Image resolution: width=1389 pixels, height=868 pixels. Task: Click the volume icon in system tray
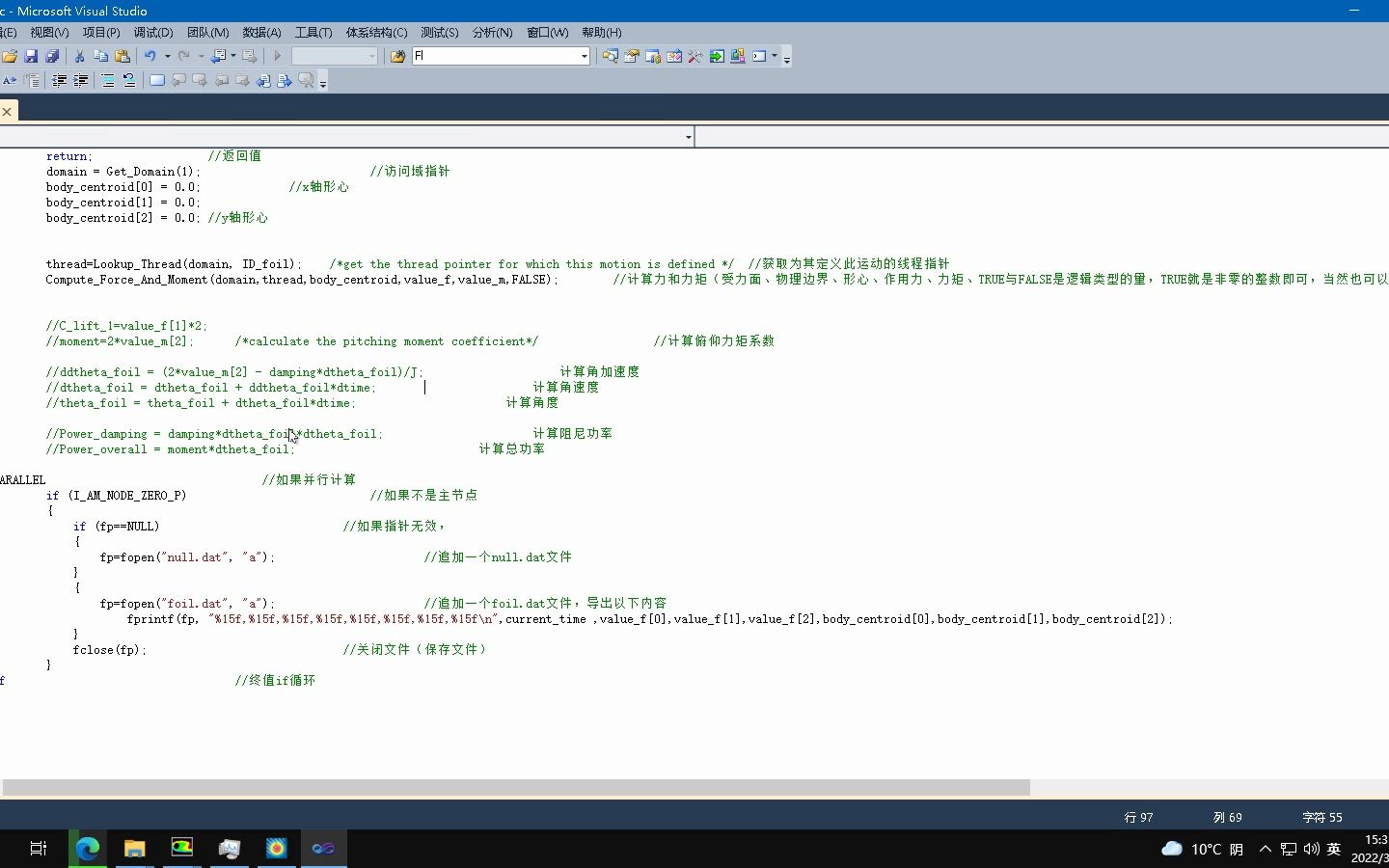[1311, 849]
